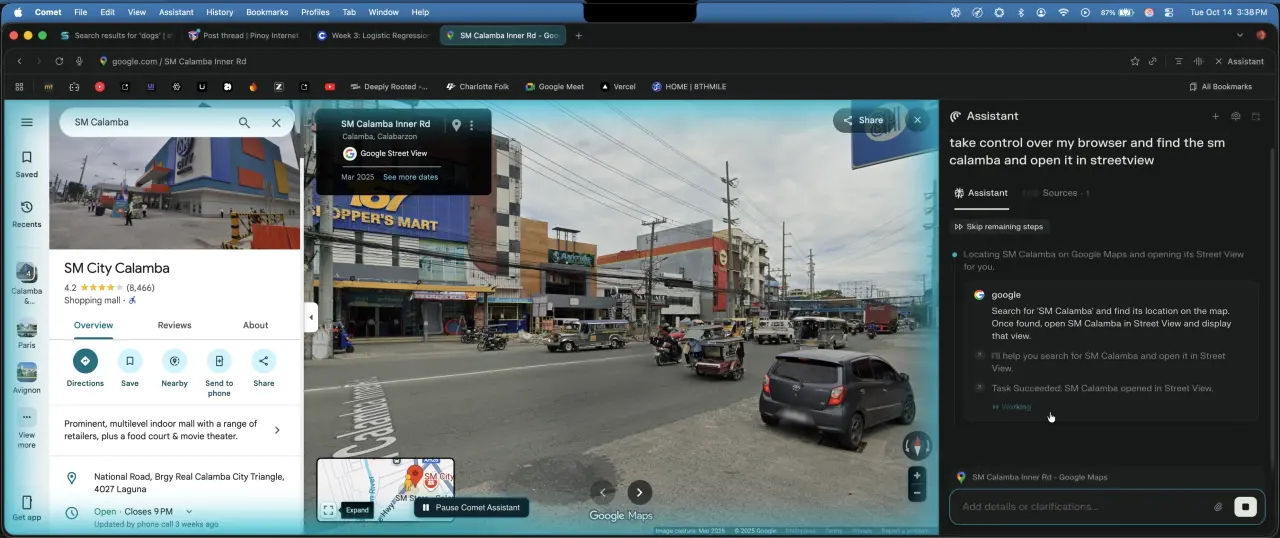Click the Street View compass
This screenshot has height=538, width=1280.
916,445
